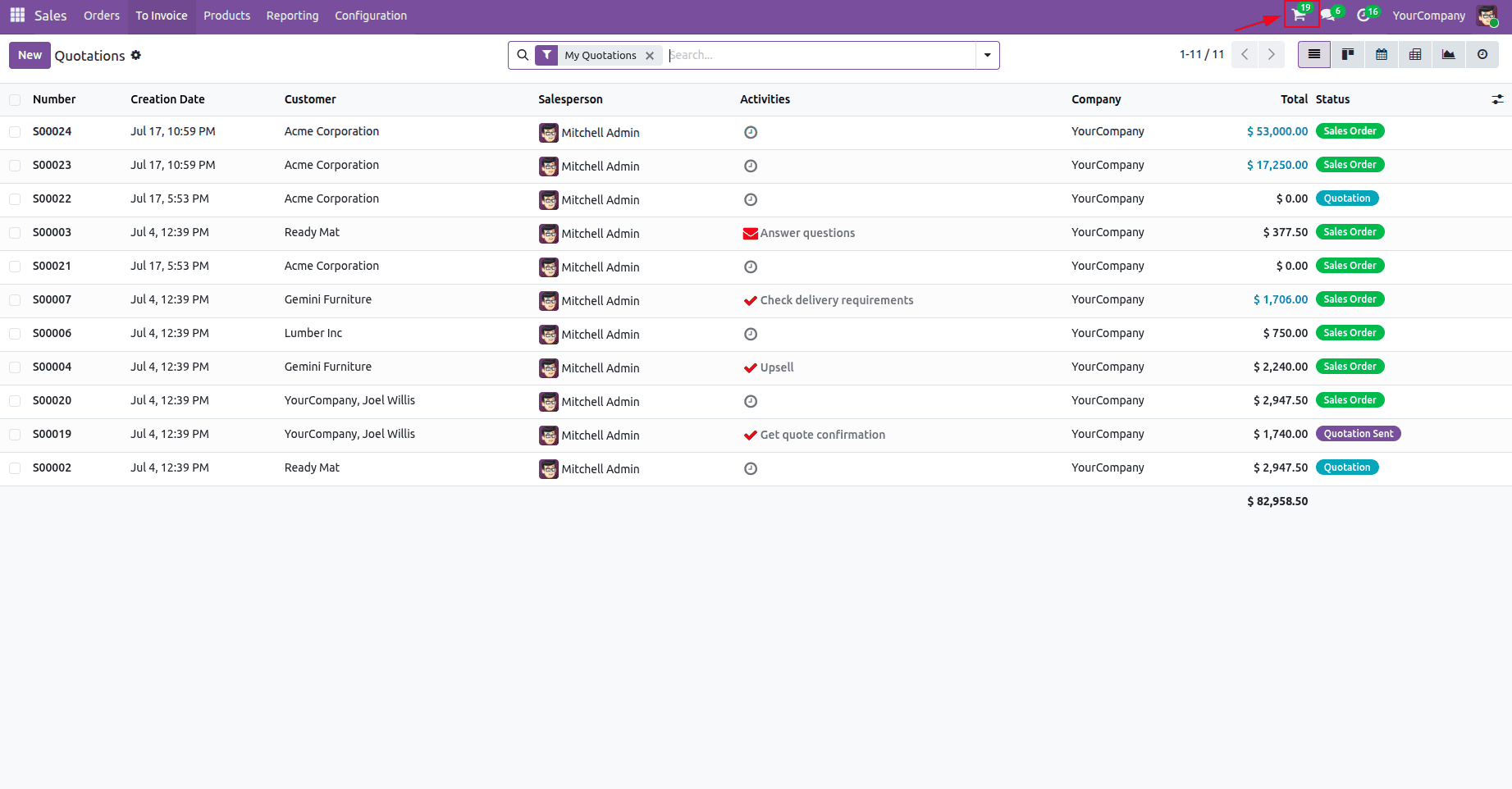This screenshot has height=789, width=1512.
Task: Click activity clock for S00022
Action: click(x=751, y=199)
